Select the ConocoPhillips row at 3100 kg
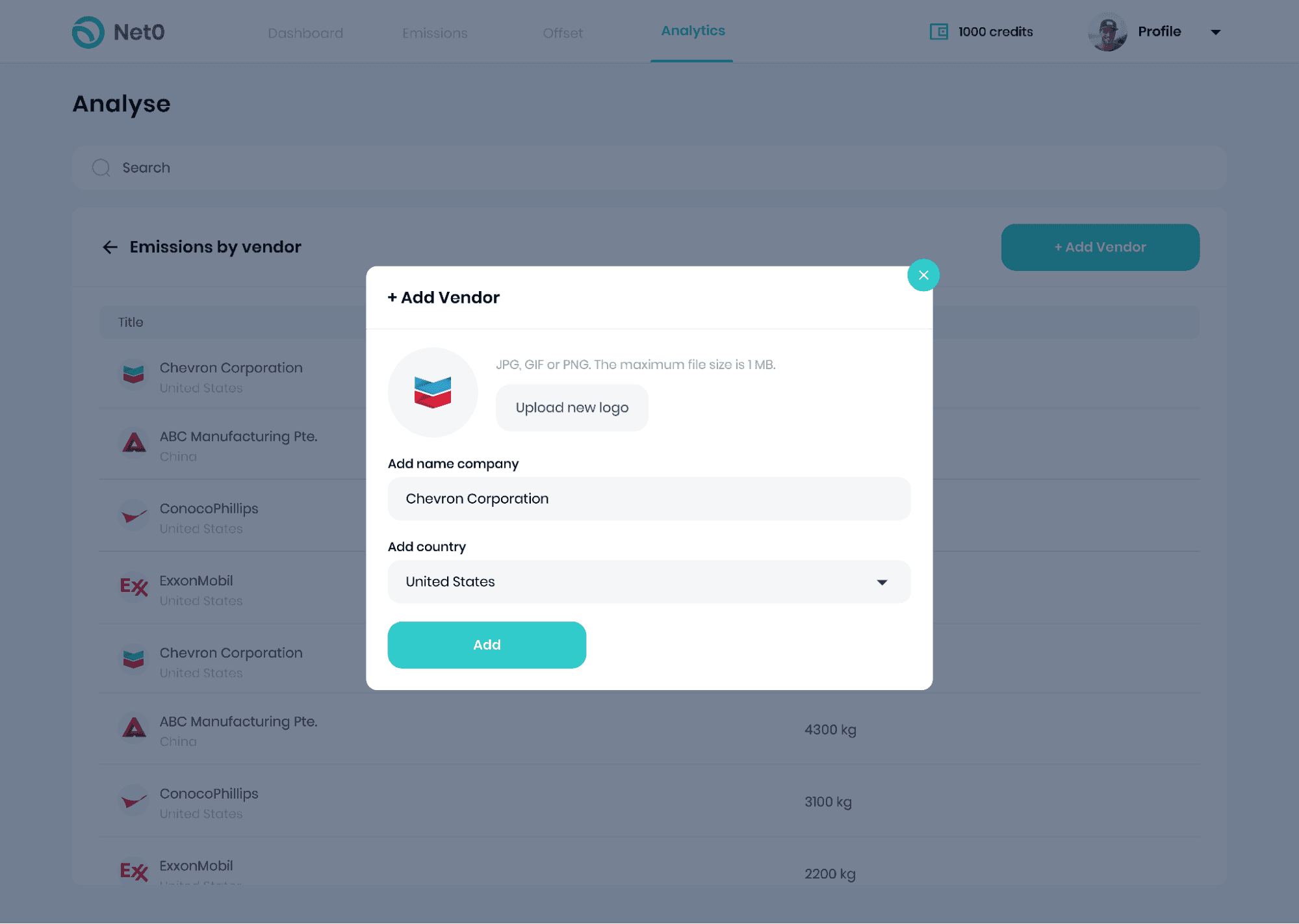Screen dimensions: 1299x924 pyautogui.click(x=649, y=801)
